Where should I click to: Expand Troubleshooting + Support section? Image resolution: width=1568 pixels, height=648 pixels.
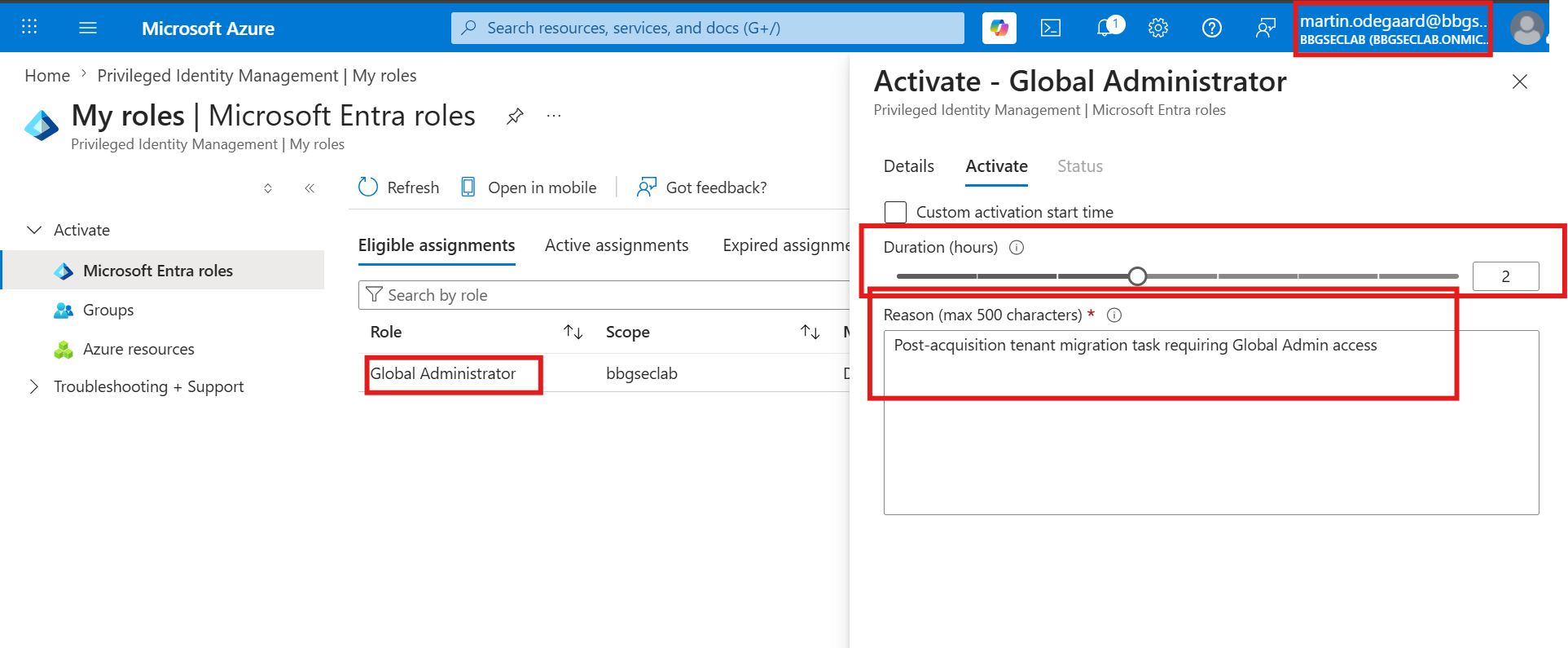click(34, 386)
